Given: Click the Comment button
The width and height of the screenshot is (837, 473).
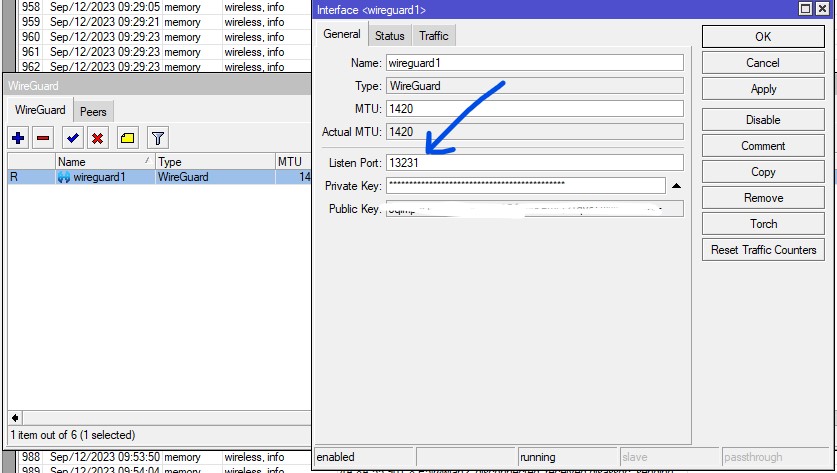Looking at the screenshot, I should [x=763, y=146].
